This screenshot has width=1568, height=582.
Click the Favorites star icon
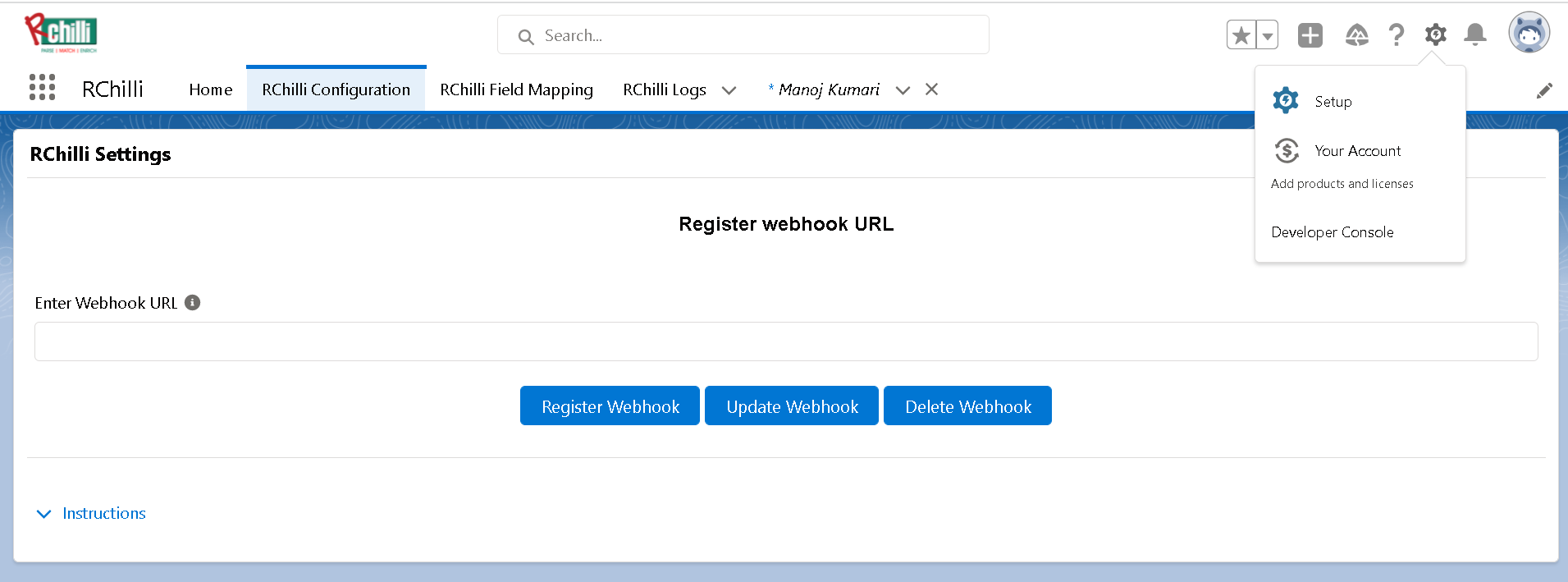coord(1241,35)
